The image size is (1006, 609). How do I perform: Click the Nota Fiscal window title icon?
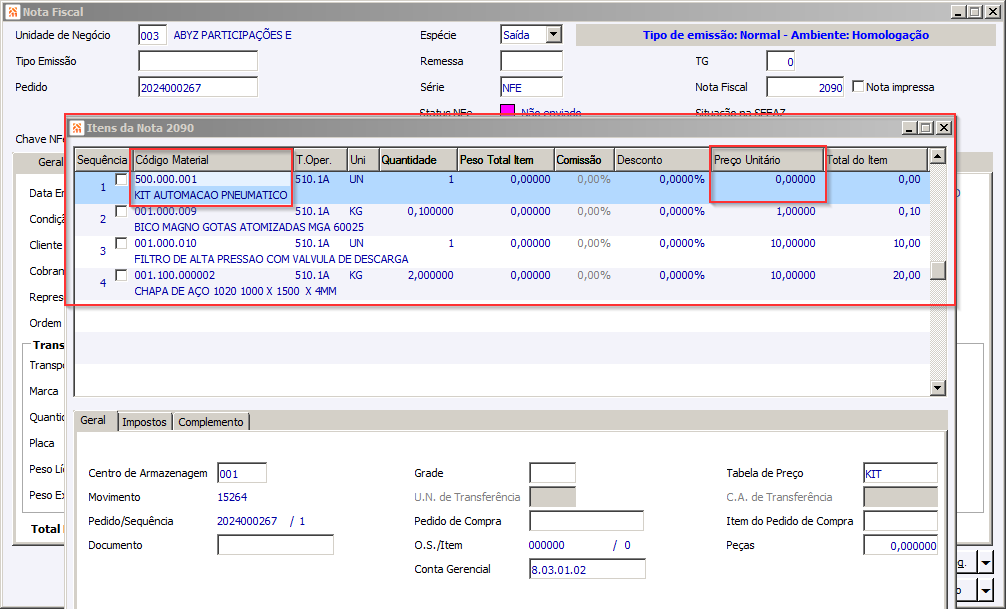tap(11, 12)
